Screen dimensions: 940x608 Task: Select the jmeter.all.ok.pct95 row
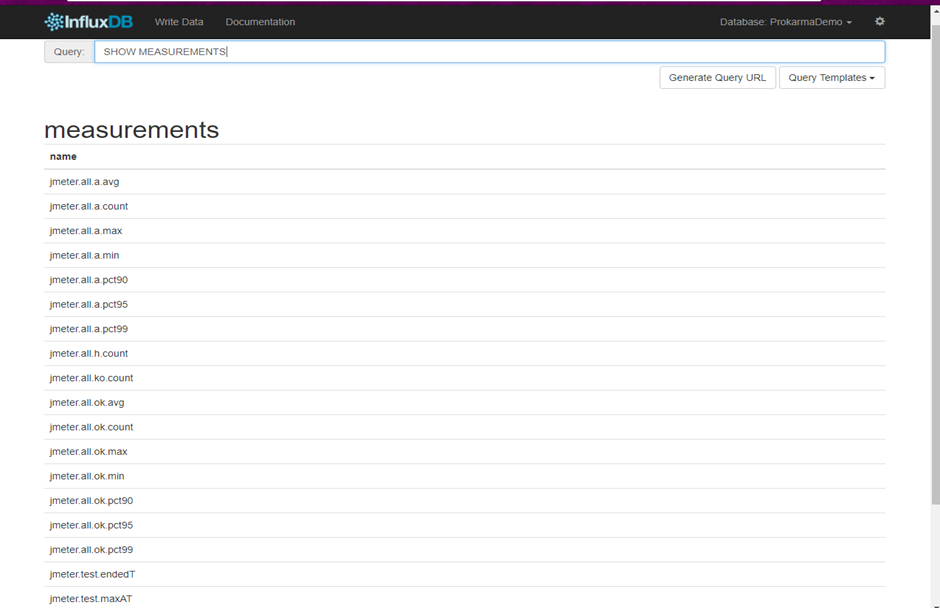(465, 526)
